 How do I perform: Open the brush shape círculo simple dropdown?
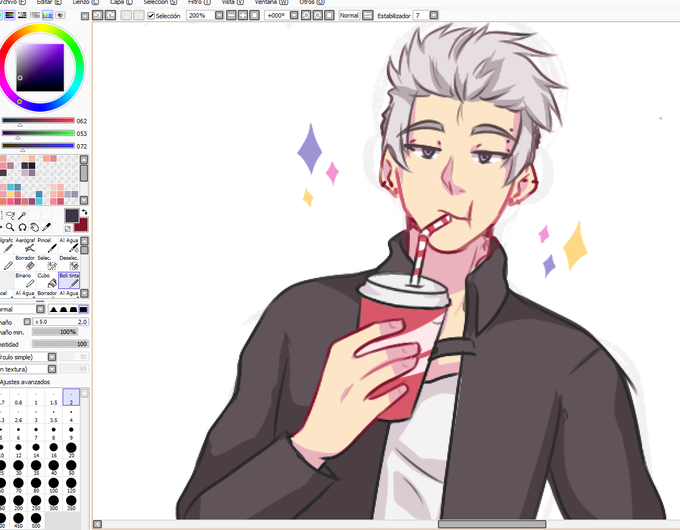tap(52, 357)
